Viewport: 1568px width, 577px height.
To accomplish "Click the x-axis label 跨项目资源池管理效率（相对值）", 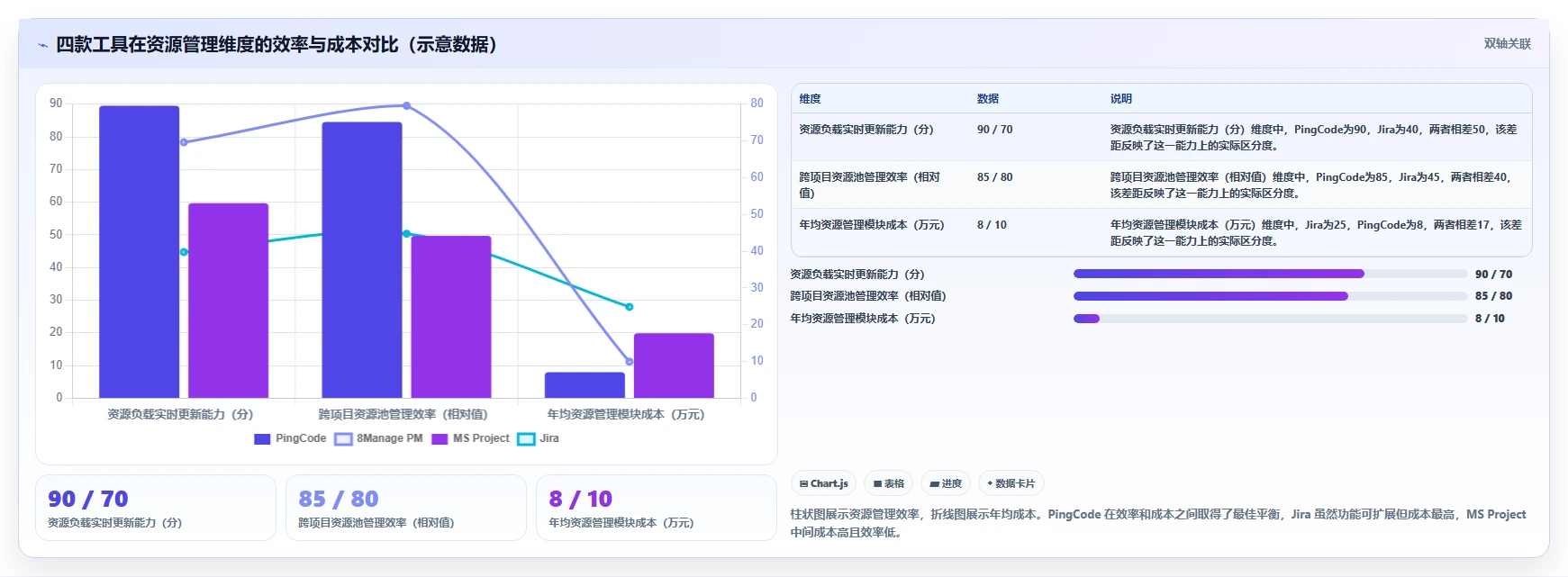I will click(x=403, y=414).
